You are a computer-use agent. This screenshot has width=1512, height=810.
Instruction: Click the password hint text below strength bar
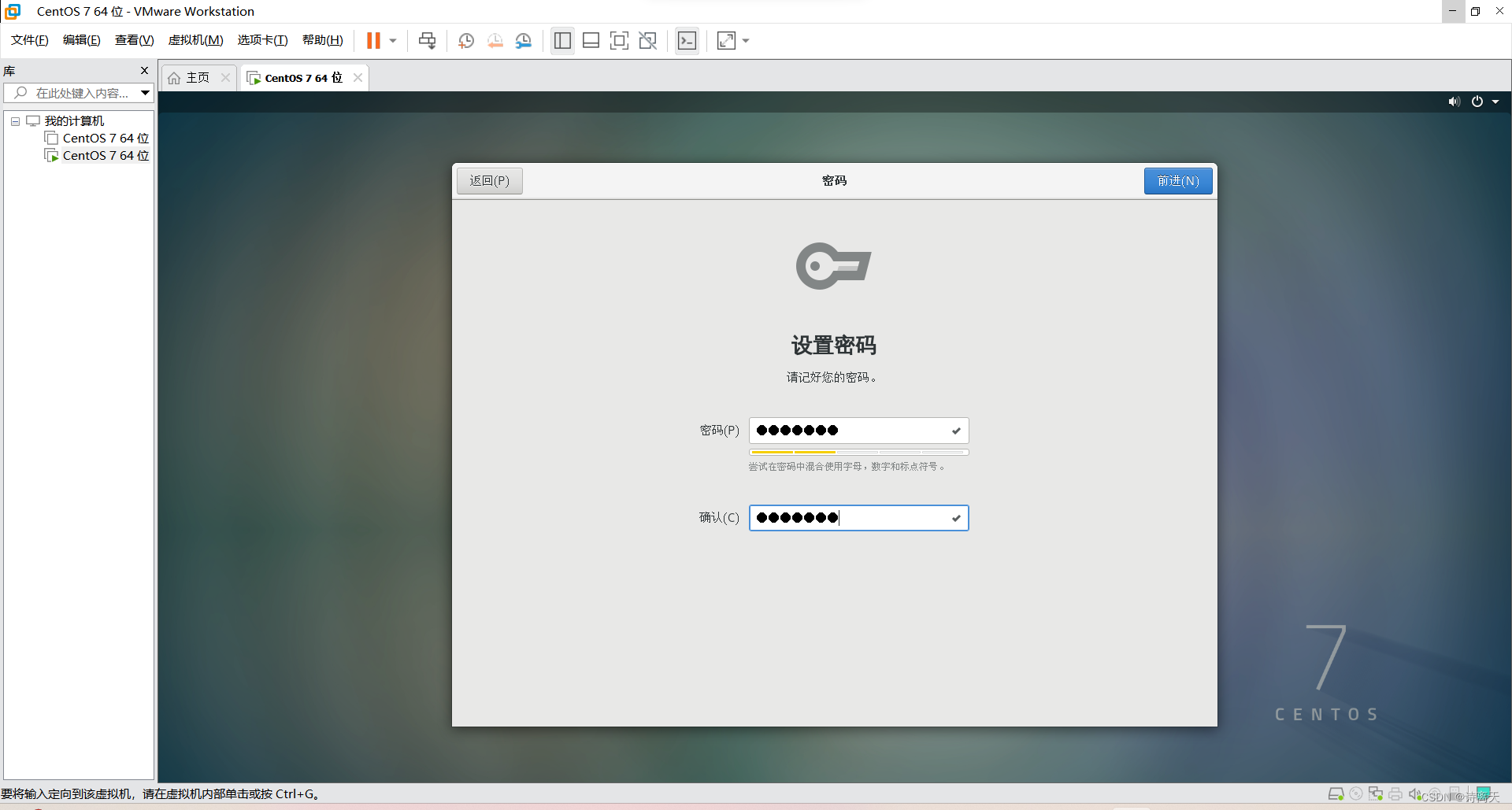[x=847, y=467]
